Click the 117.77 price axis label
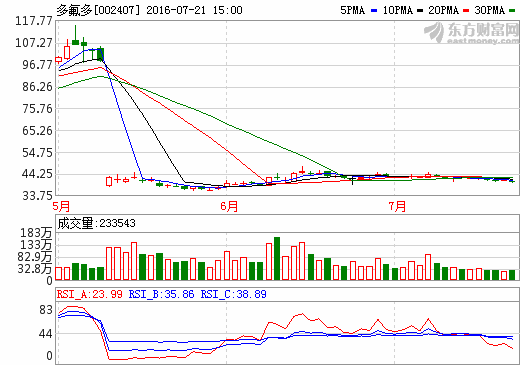Screen dimensions: 520x365 click(x=34, y=21)
